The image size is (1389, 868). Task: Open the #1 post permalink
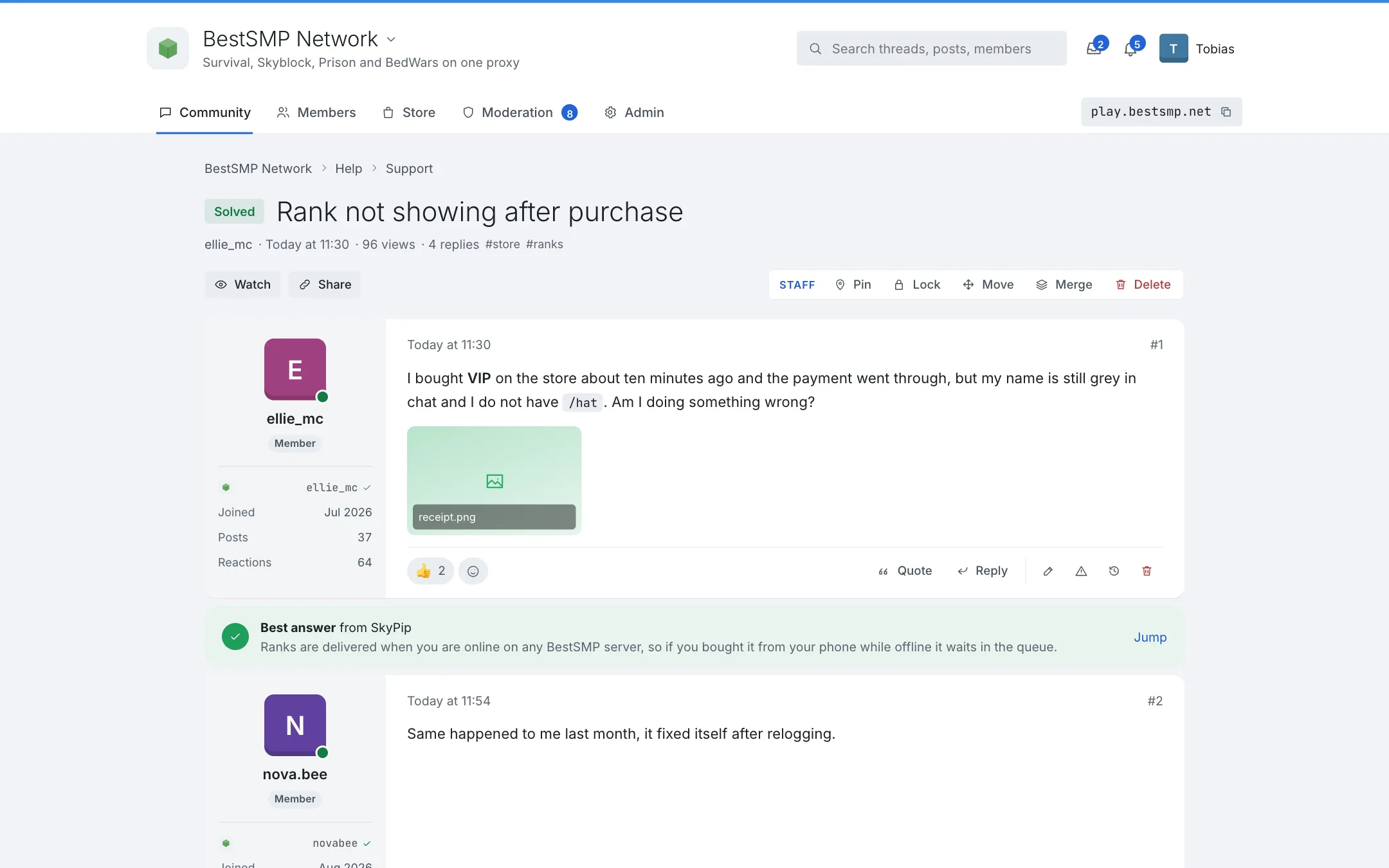(x=1156, y=345)
